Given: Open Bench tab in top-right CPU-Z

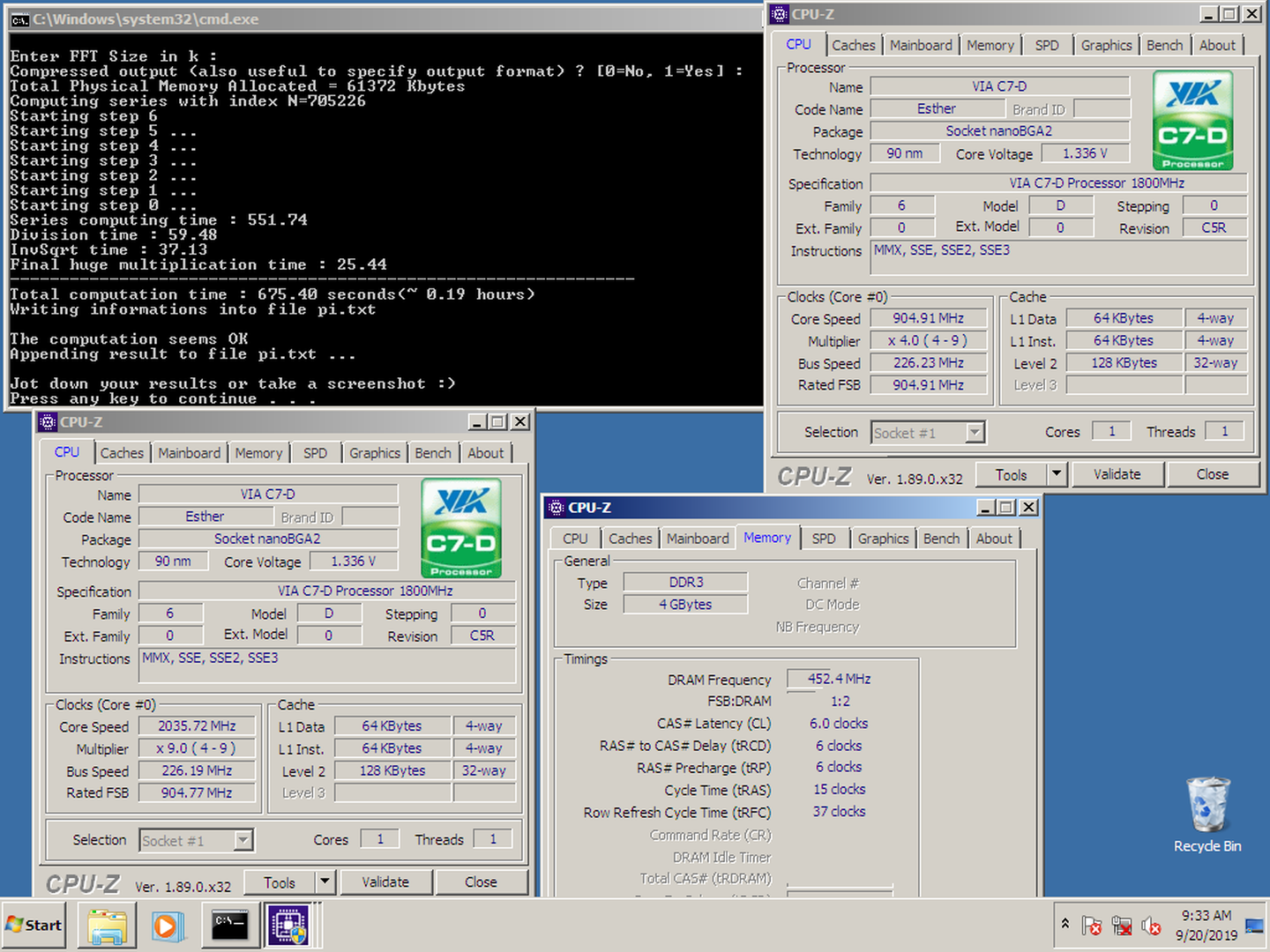Looking at the screenshot, I should point(1164,45).
